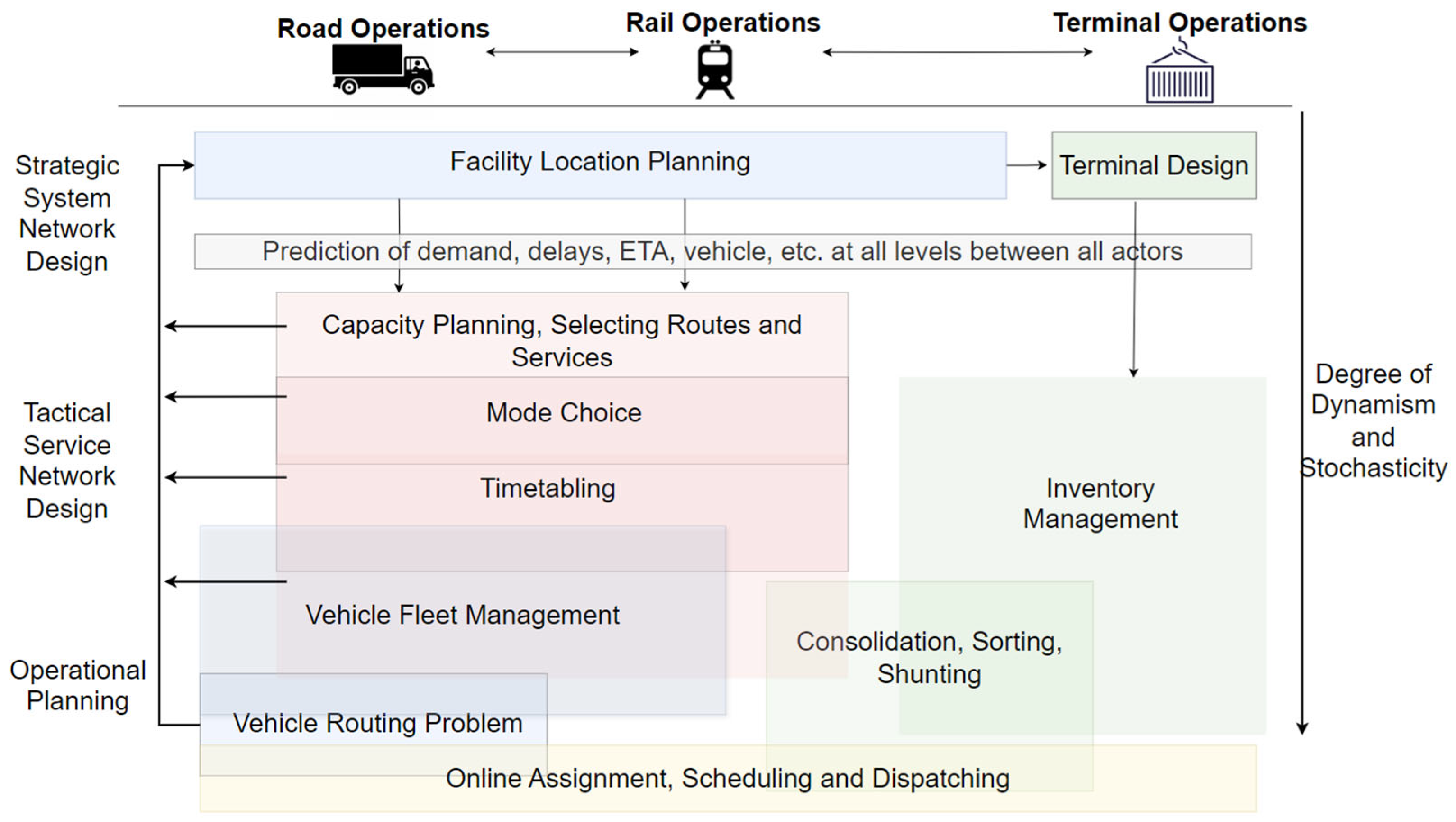Click the Tactical Service Network Design label
Viewport: 1456px width, 822px height.
[67, 460]
